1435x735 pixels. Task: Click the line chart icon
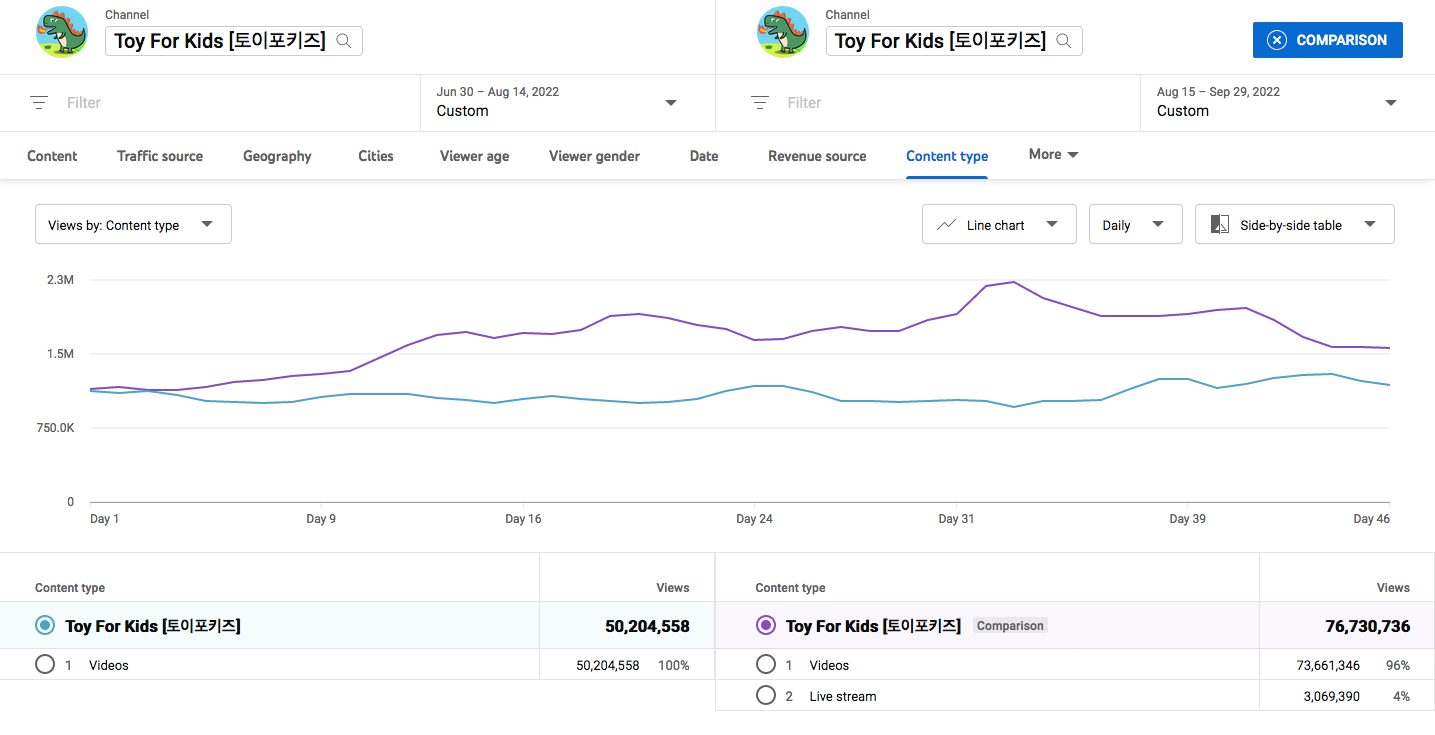(946, 225)
